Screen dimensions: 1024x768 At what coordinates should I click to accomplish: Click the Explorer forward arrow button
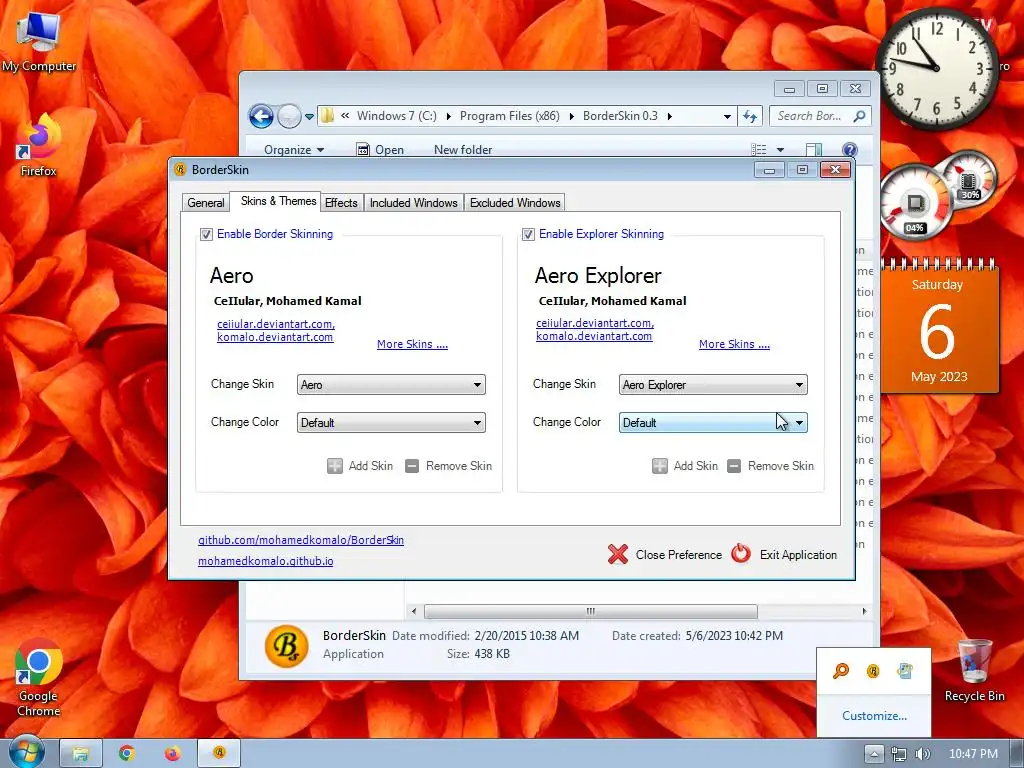(289, 117)
